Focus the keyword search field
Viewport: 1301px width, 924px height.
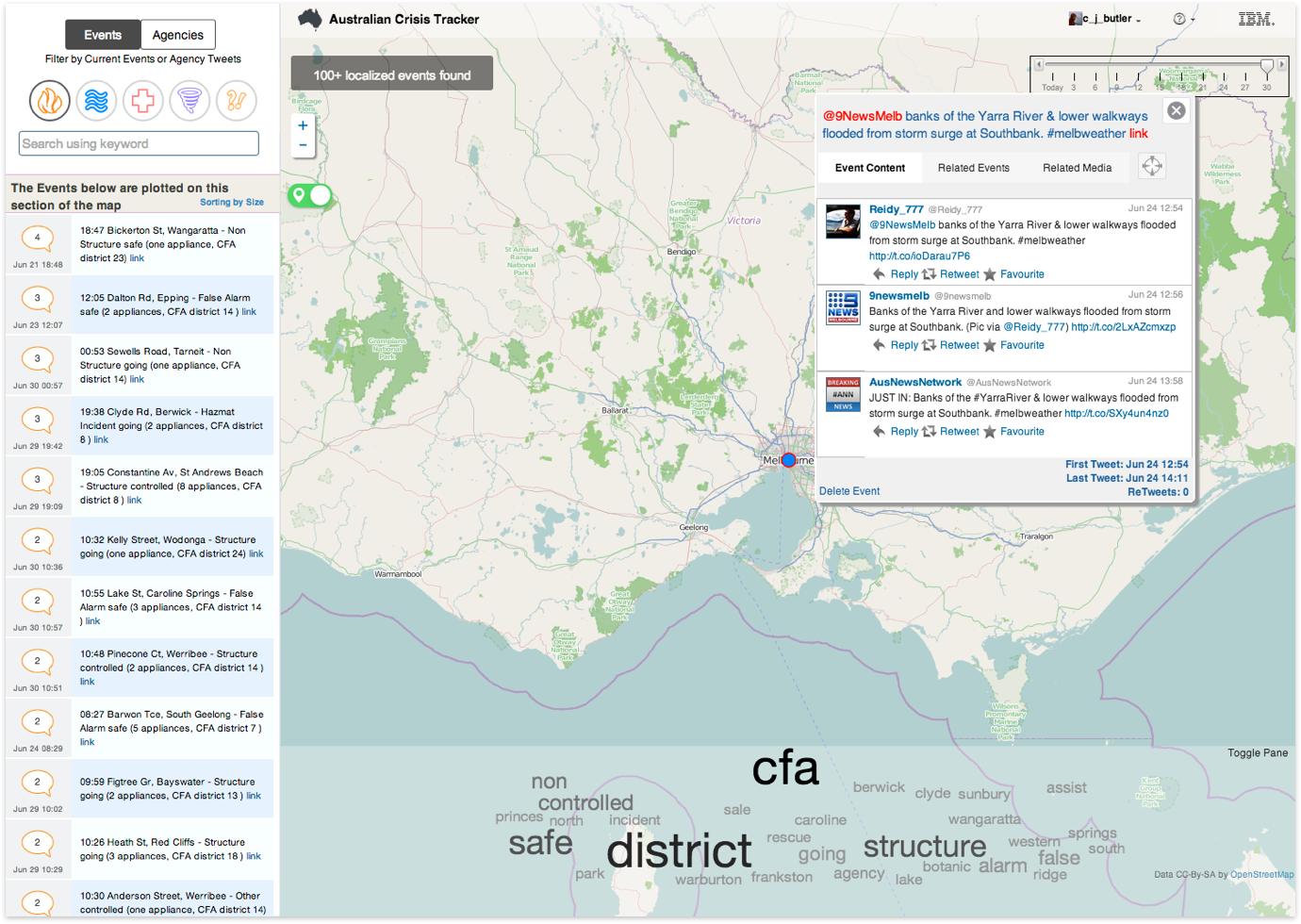pyautogui.click(x=139, y=143)
